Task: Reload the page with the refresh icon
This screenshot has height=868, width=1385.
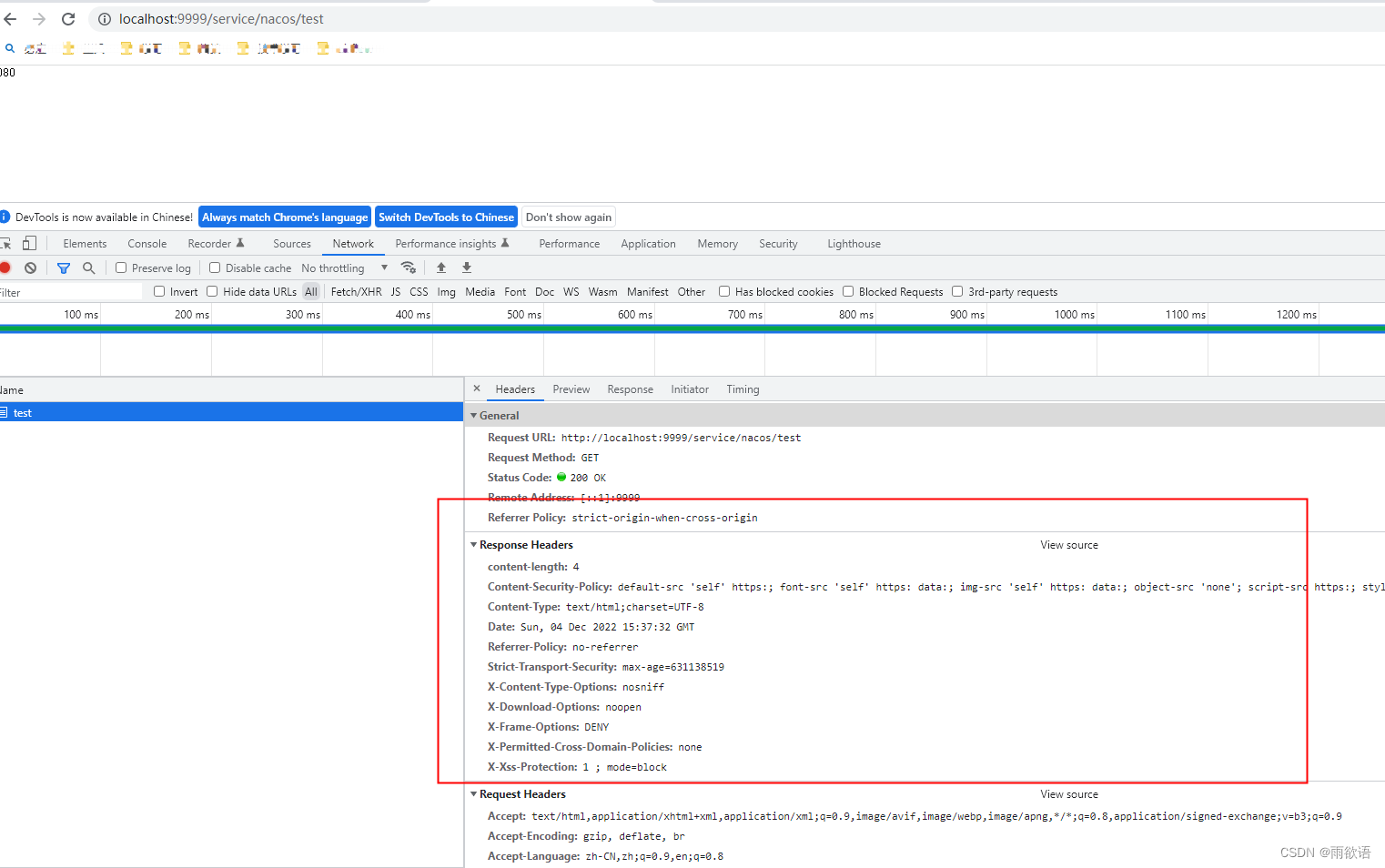Action: [68, 19]
